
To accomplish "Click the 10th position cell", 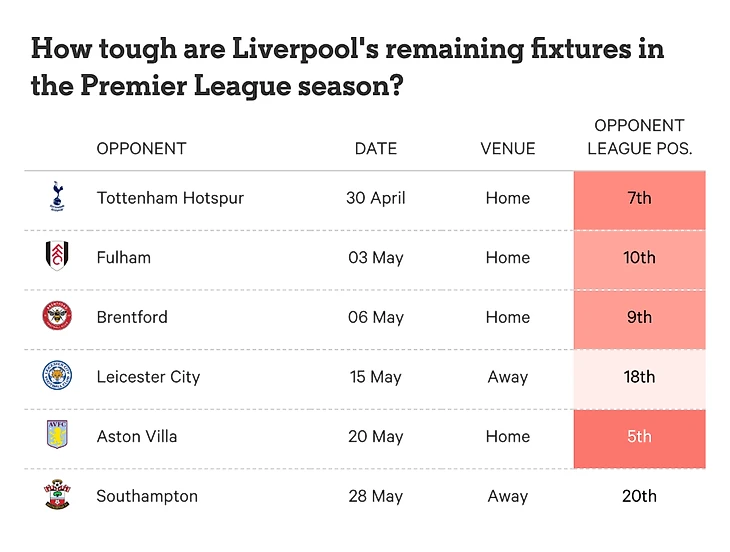I will [640, 260].
